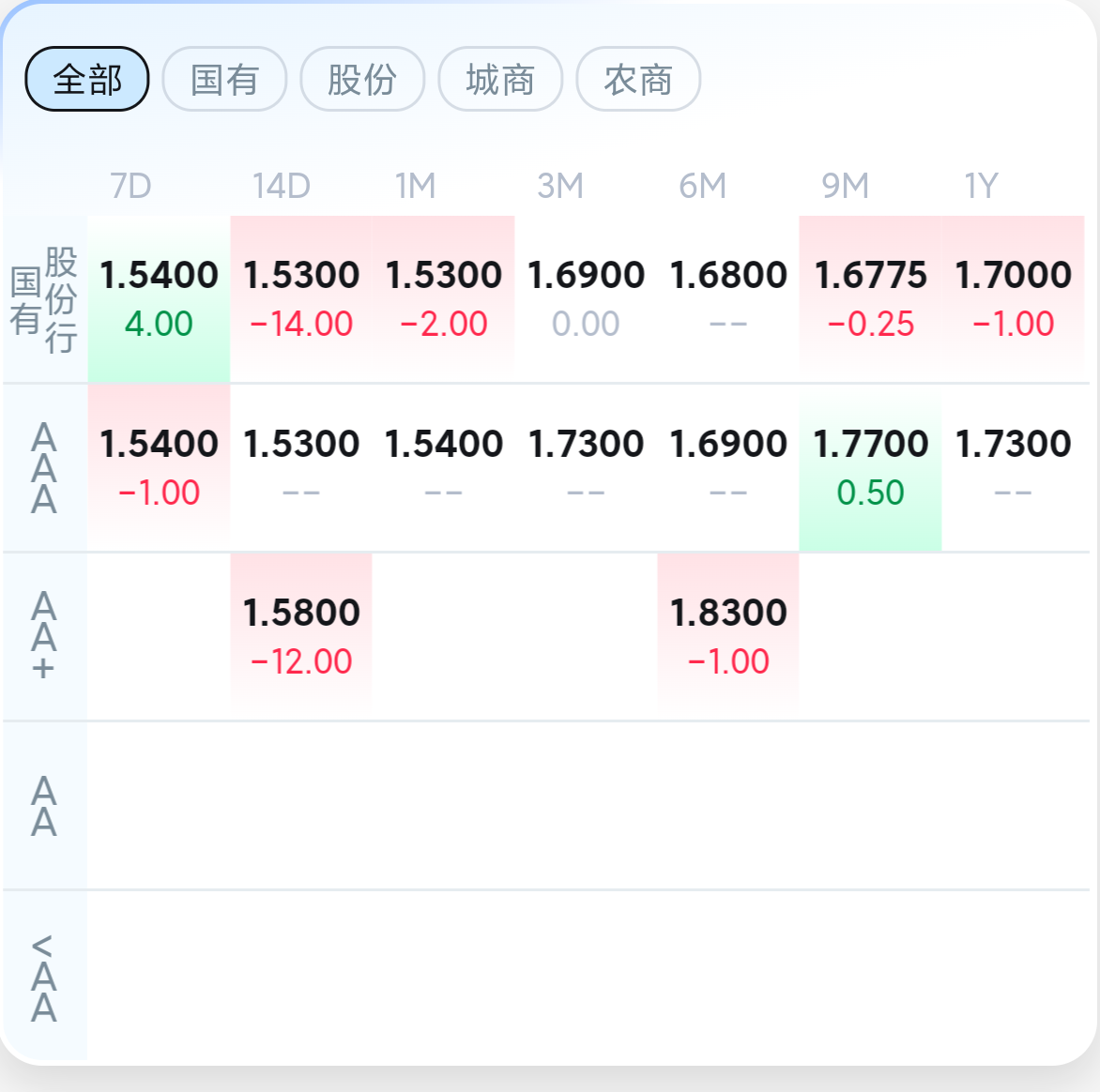Click the AA row label
The width and height of the screenshot is (1100, 1092).
pos(43,806)
